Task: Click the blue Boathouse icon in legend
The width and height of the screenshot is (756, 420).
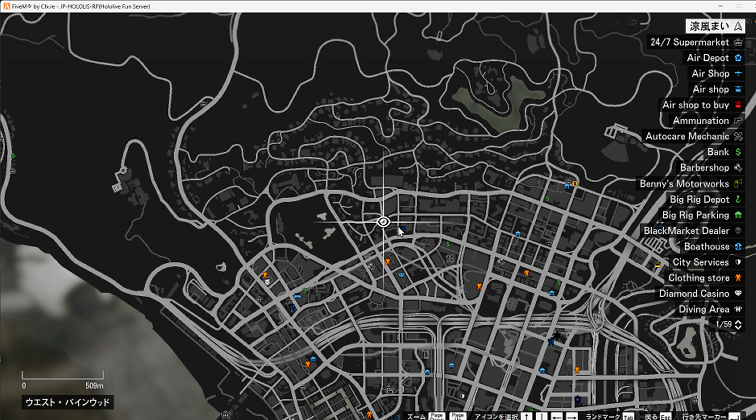Action: click(738, 246)
